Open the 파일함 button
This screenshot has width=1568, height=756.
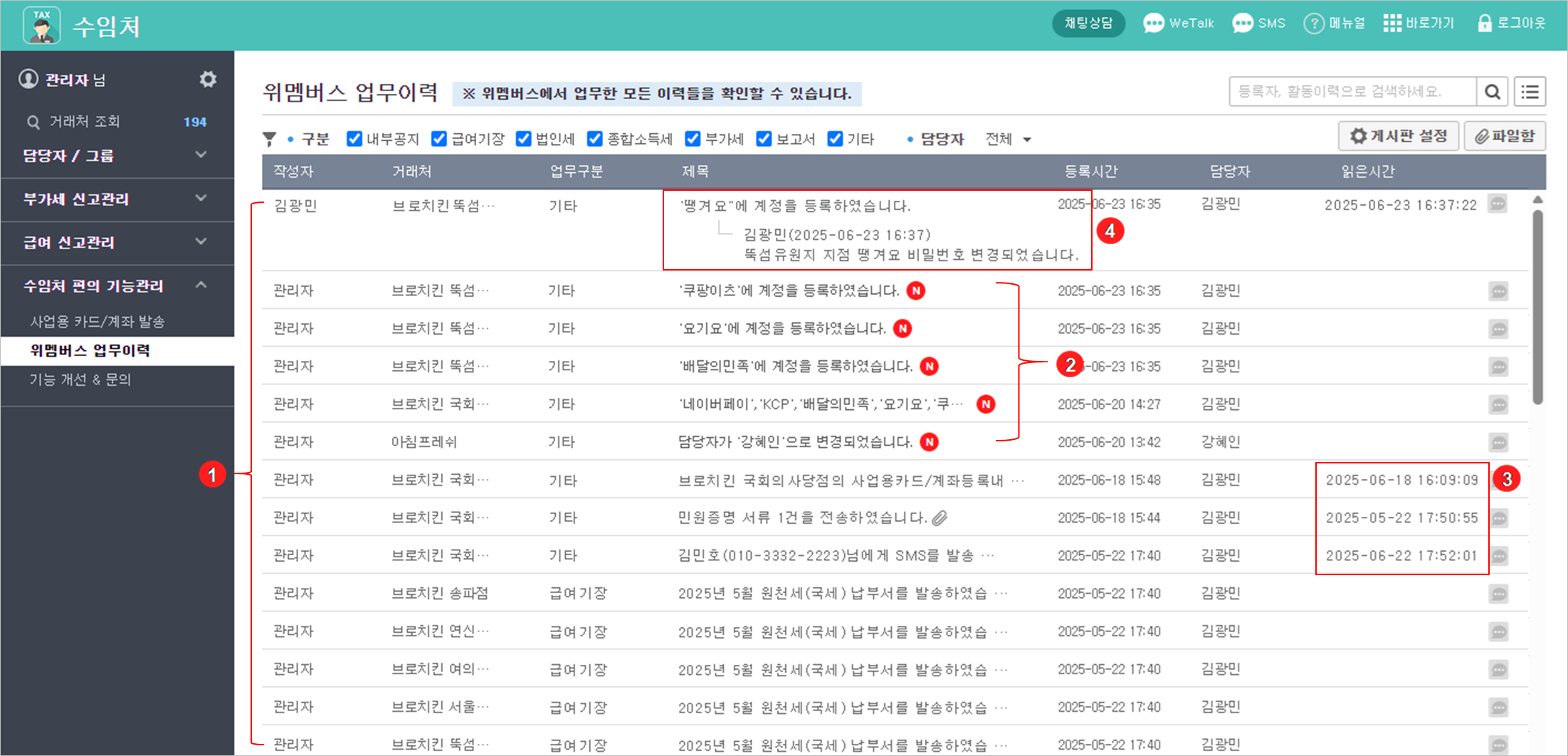pos(1505,135)
